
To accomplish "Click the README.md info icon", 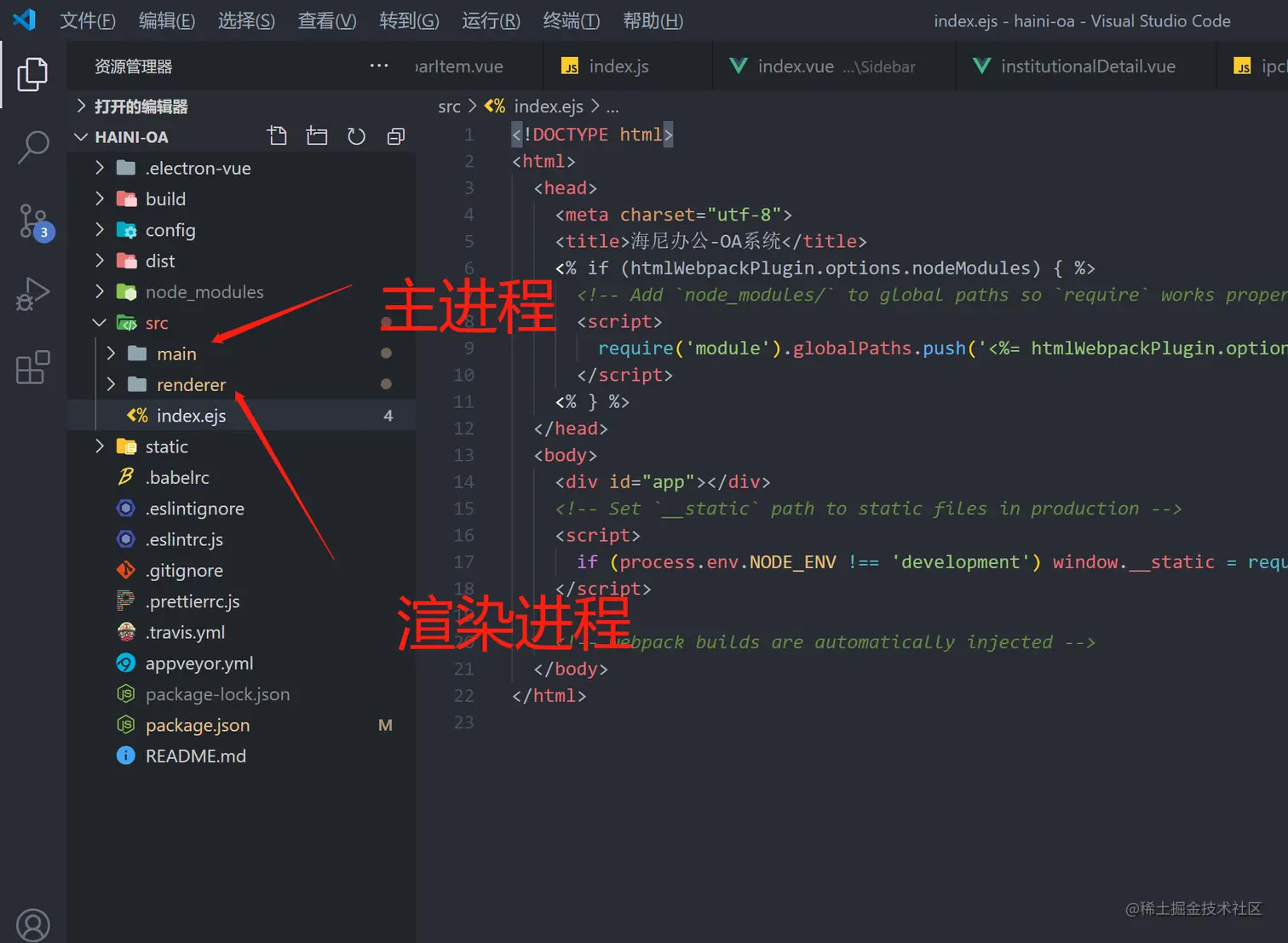I will point(126,756).
